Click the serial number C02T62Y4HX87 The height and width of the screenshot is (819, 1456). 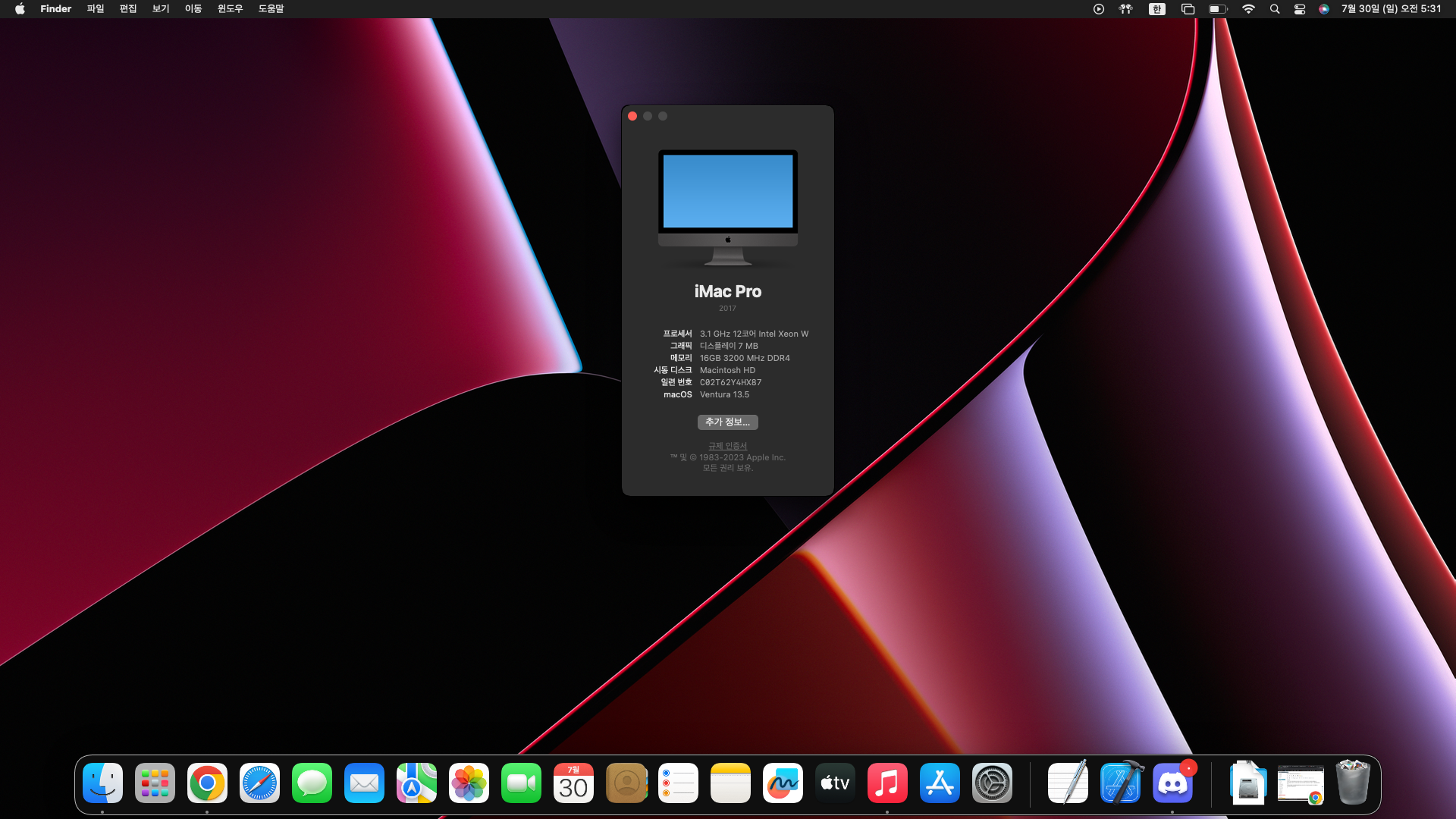pos(730,382)
